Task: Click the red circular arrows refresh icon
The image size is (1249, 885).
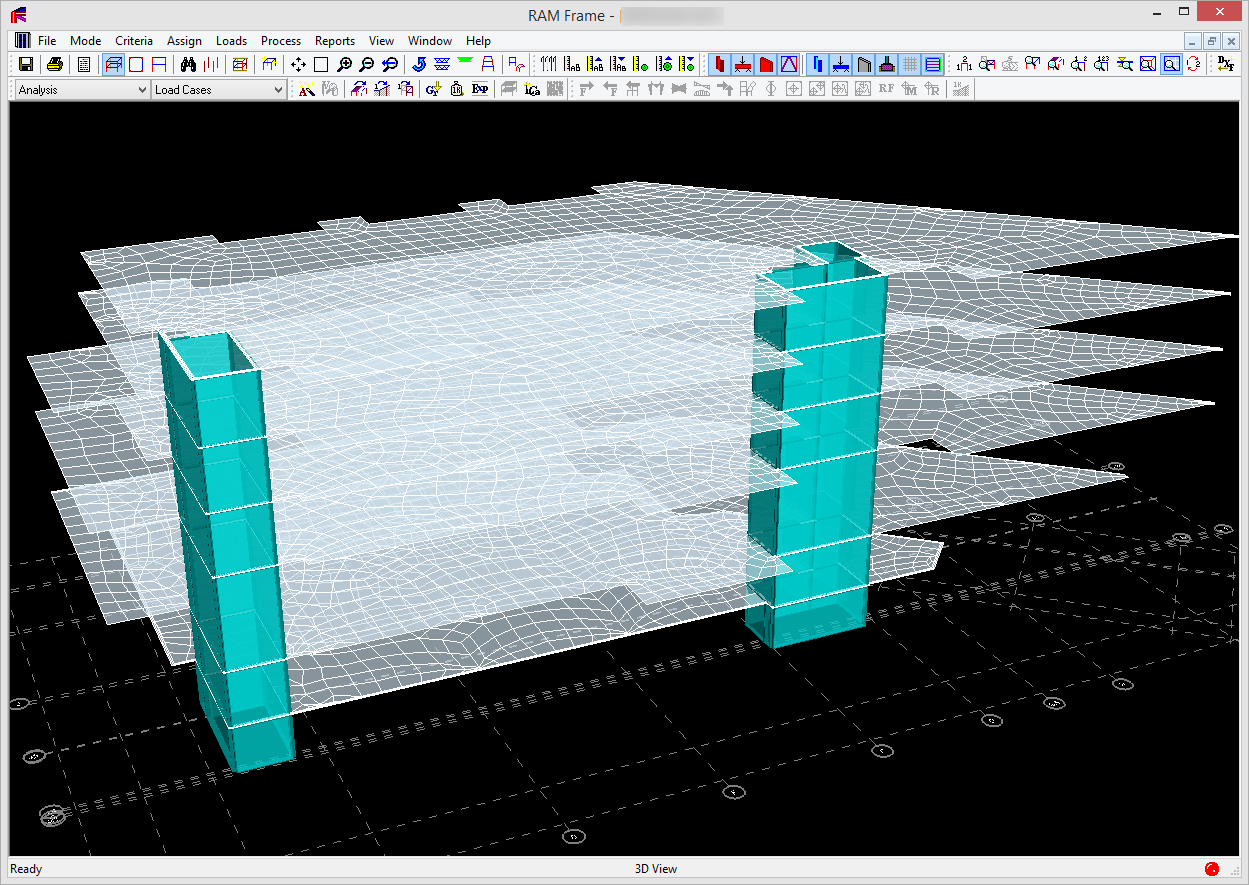Action: click(1193, 64)
